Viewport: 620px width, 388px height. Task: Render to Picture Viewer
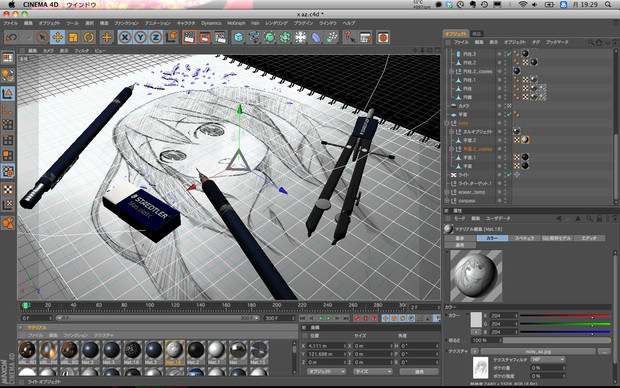click(205, 38)
